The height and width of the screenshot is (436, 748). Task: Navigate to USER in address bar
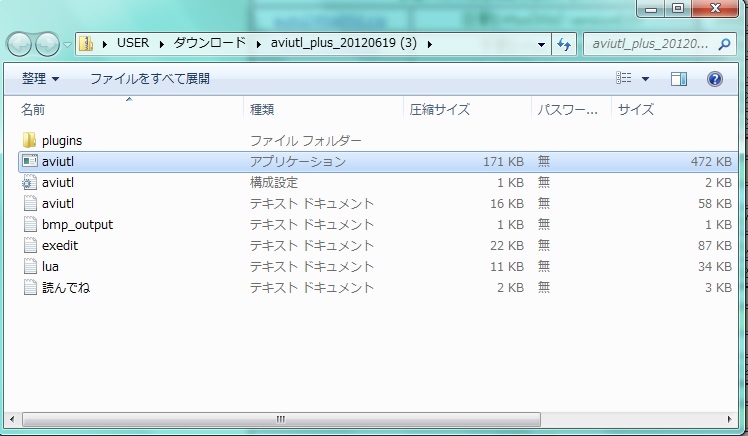pyautogui.click(x=133, y=43)
